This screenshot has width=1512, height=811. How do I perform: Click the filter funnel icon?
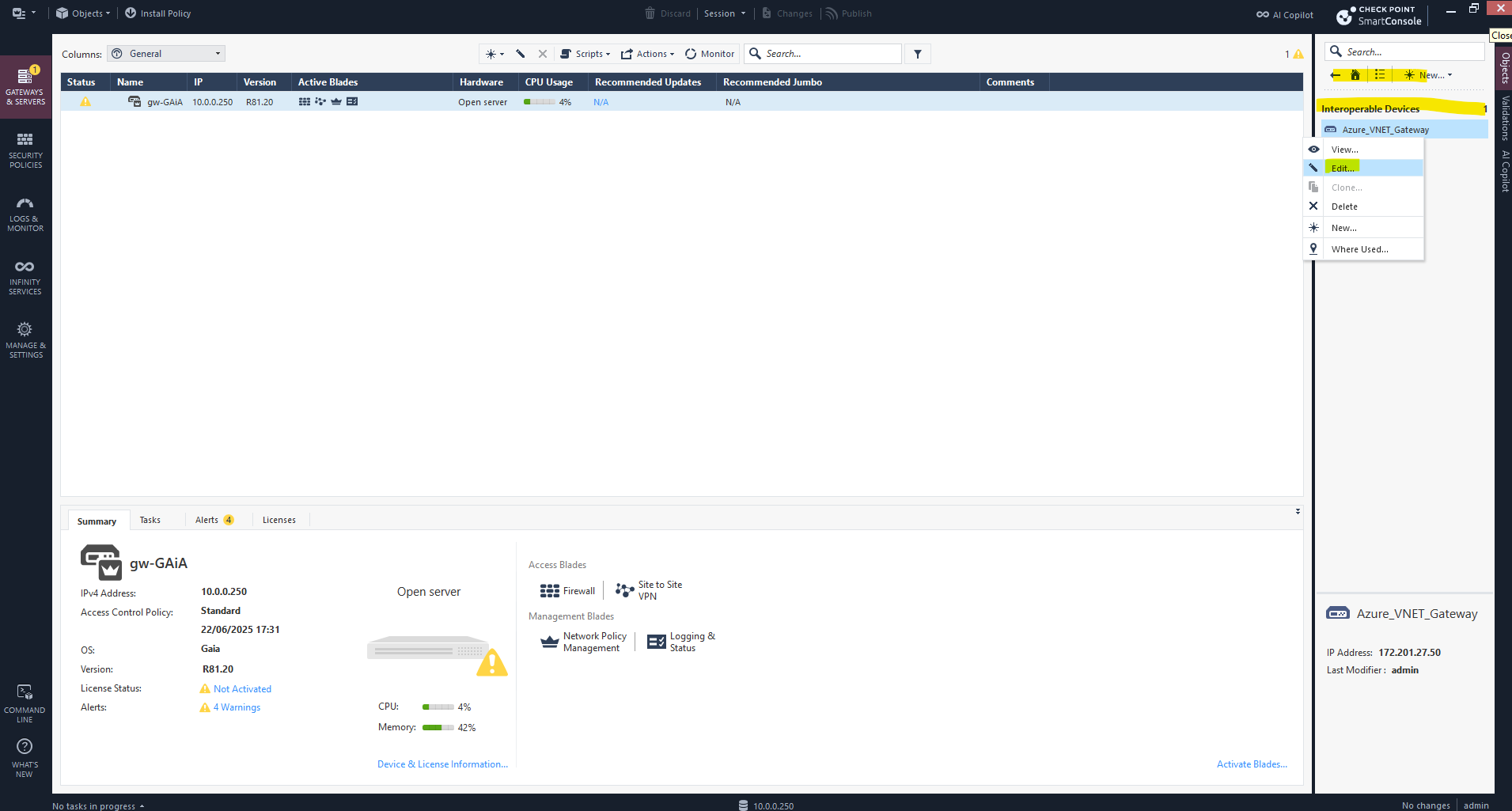click(x=918, y=54)
